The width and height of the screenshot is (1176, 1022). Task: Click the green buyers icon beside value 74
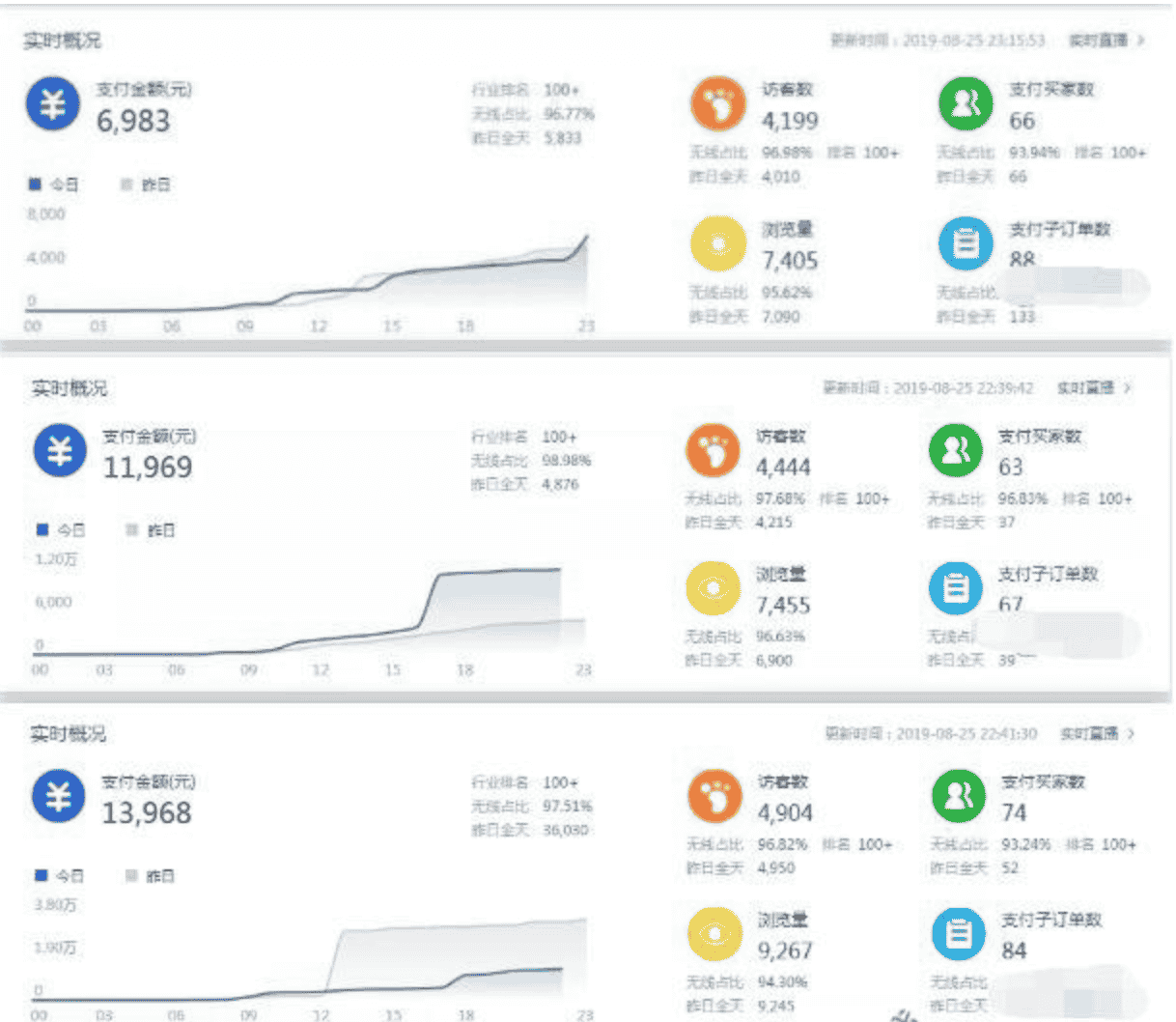click(959, 796)
